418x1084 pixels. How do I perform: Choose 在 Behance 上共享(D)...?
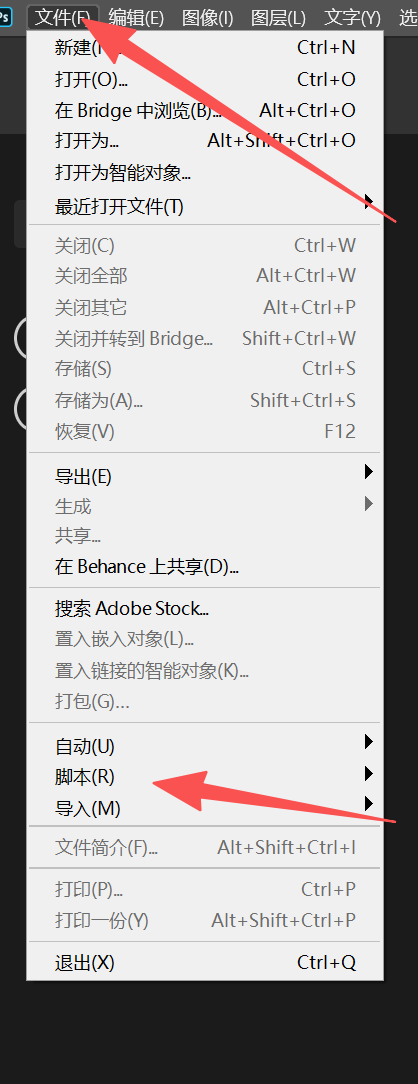[x=205, y=568]
